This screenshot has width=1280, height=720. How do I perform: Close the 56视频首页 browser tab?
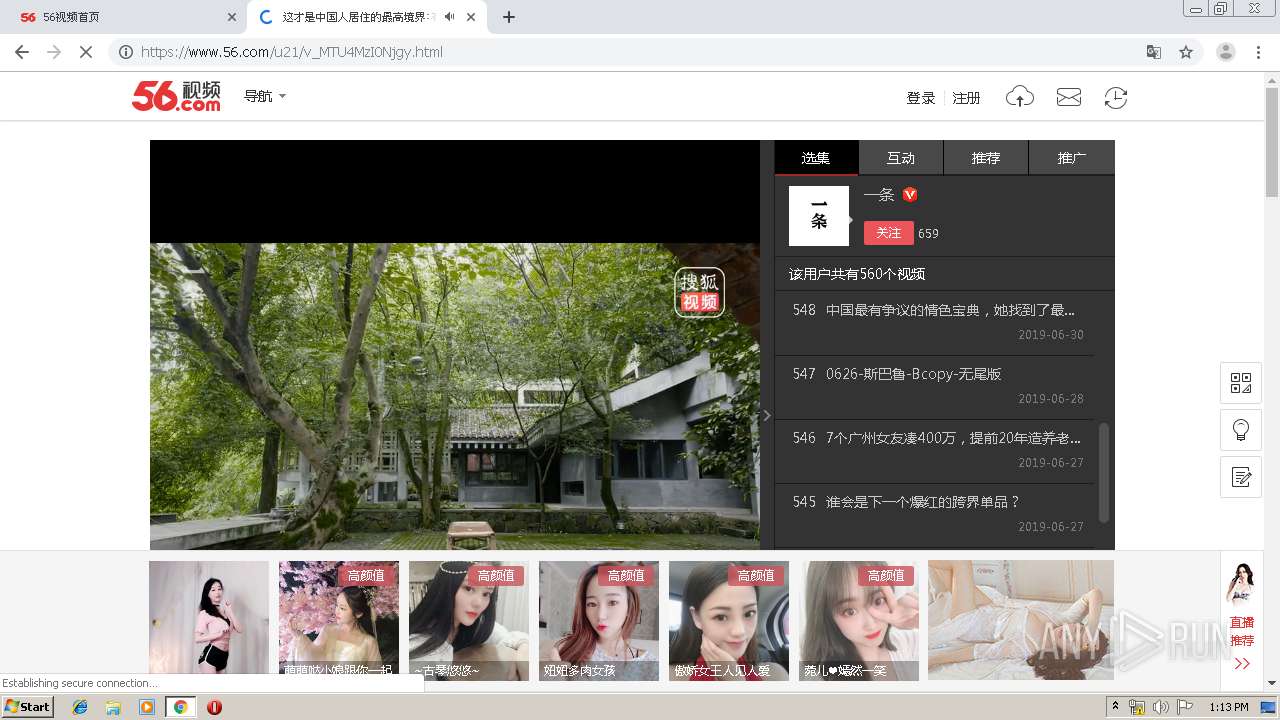(232, 17)
